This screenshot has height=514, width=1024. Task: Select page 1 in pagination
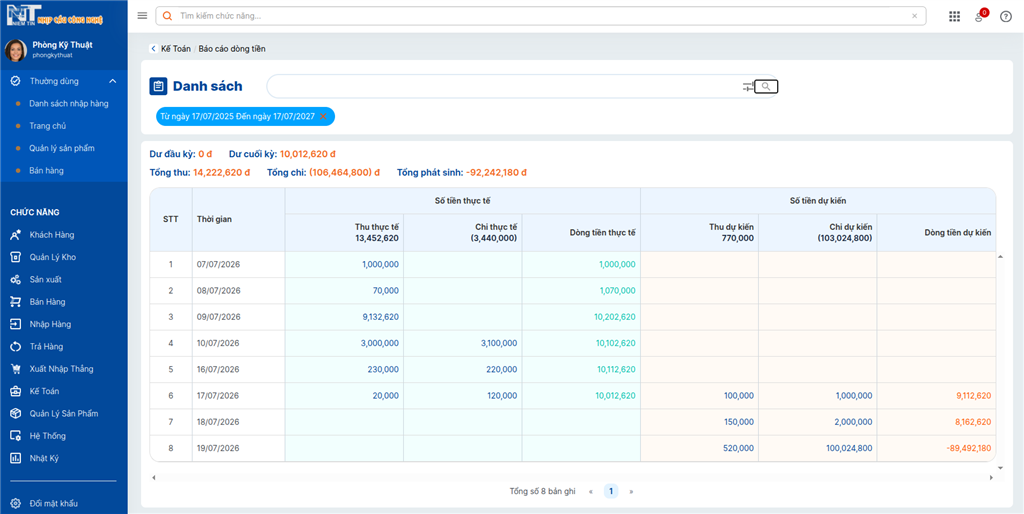coord(611,491)
